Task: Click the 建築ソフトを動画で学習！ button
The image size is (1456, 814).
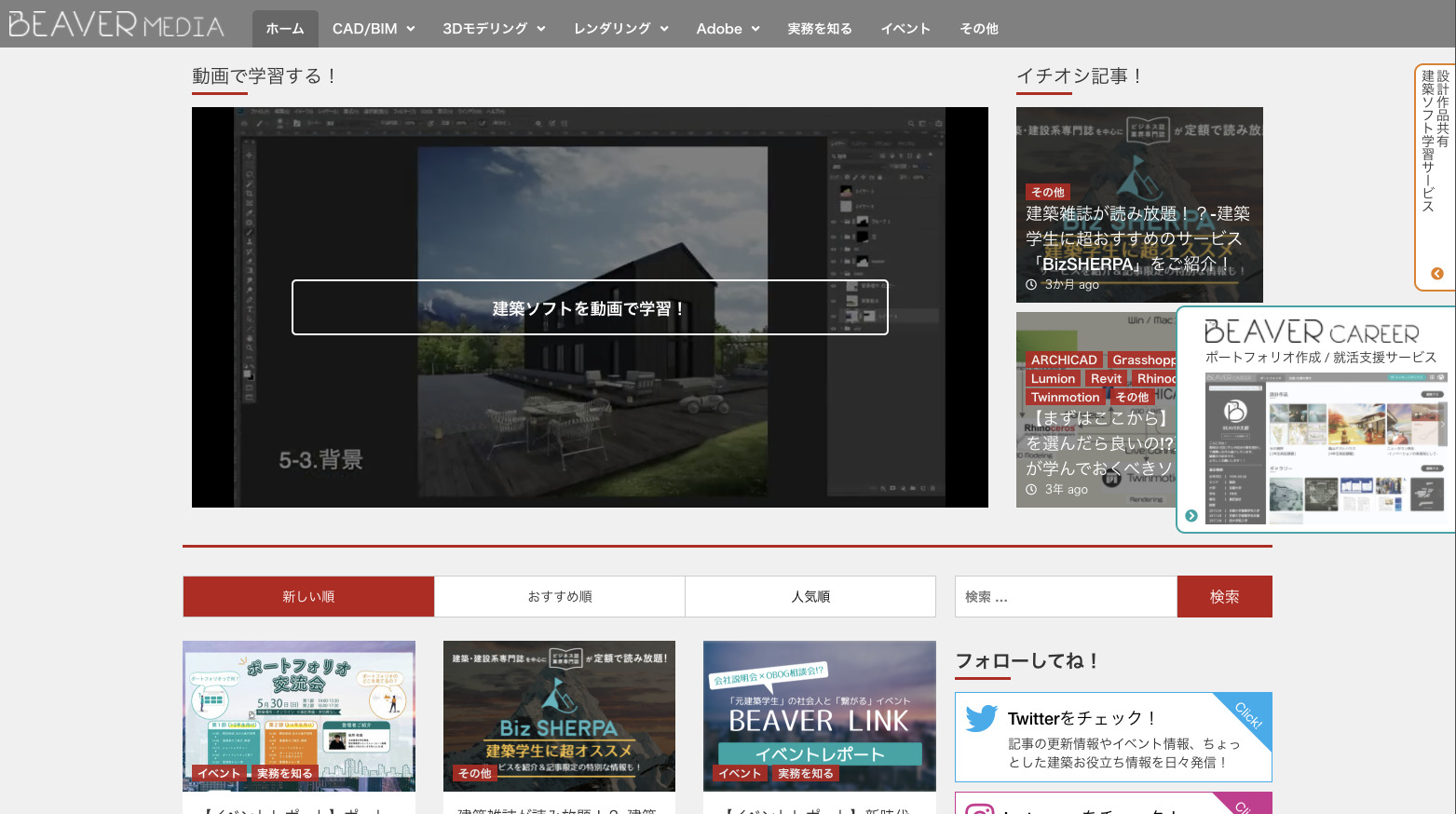Action: tap(590, 307)
